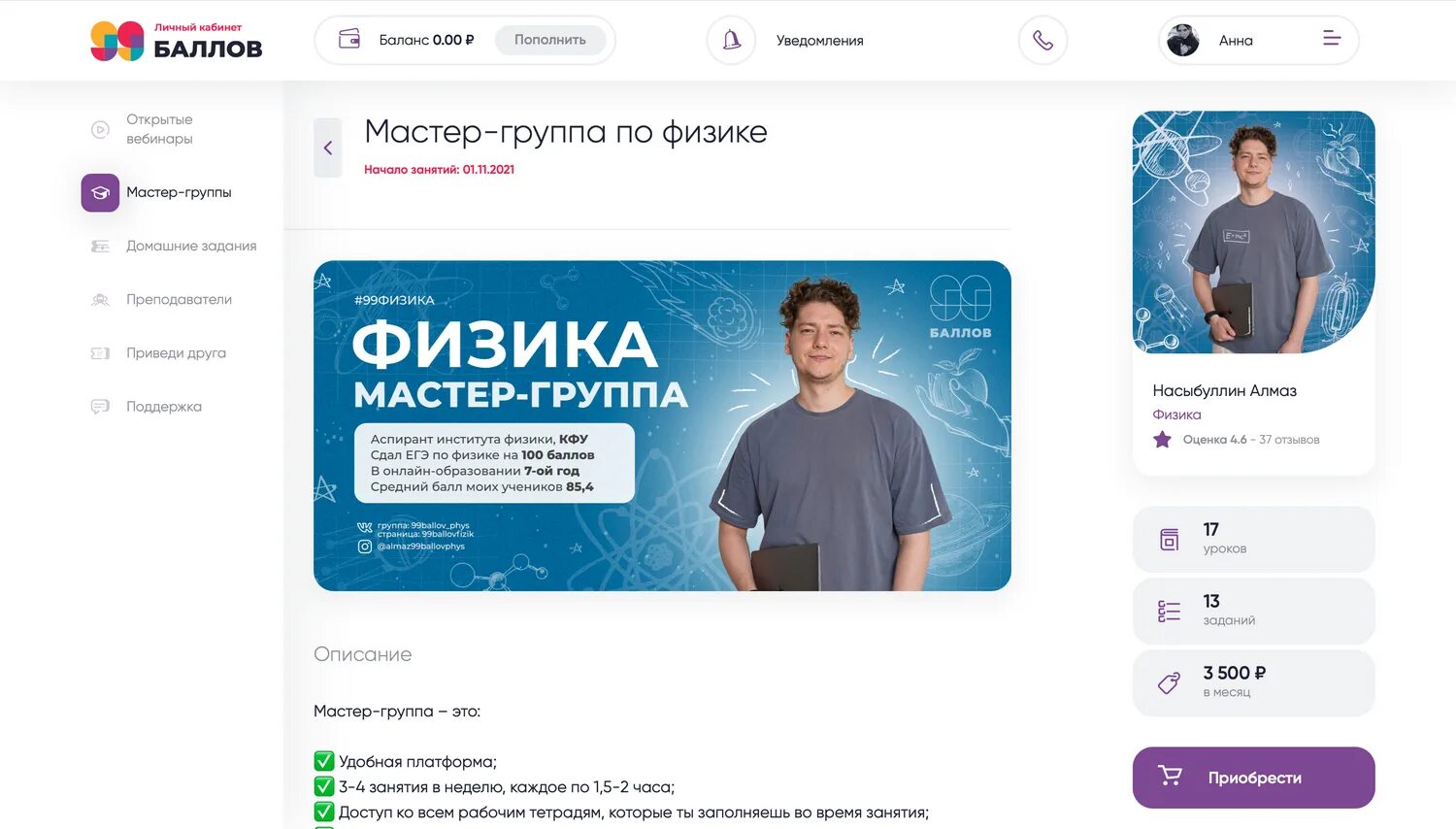The height and width of the screenshot is (829, 1456).
Task: Open Анна's profile avatar
Action: pos(1182,40)
